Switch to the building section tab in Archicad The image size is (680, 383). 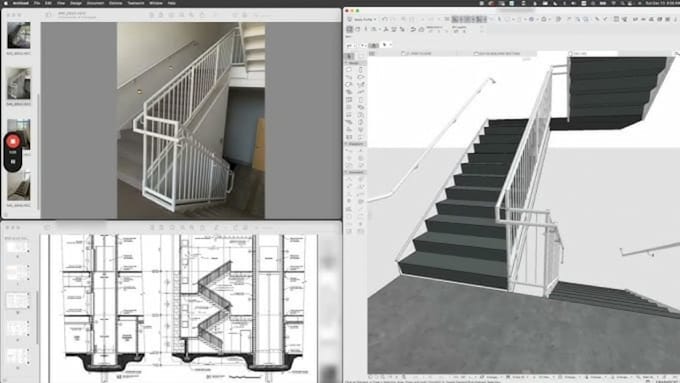pos(497,53)
